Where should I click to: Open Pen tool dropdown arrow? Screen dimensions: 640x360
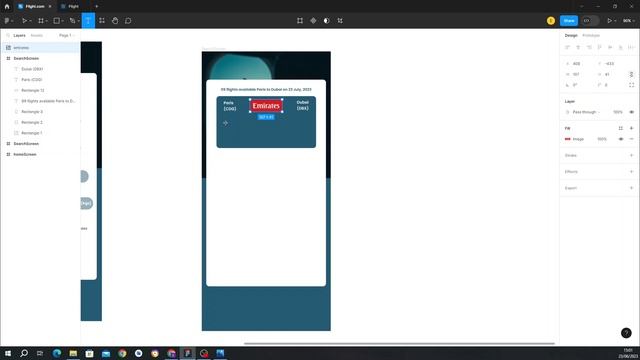point(78,21)
